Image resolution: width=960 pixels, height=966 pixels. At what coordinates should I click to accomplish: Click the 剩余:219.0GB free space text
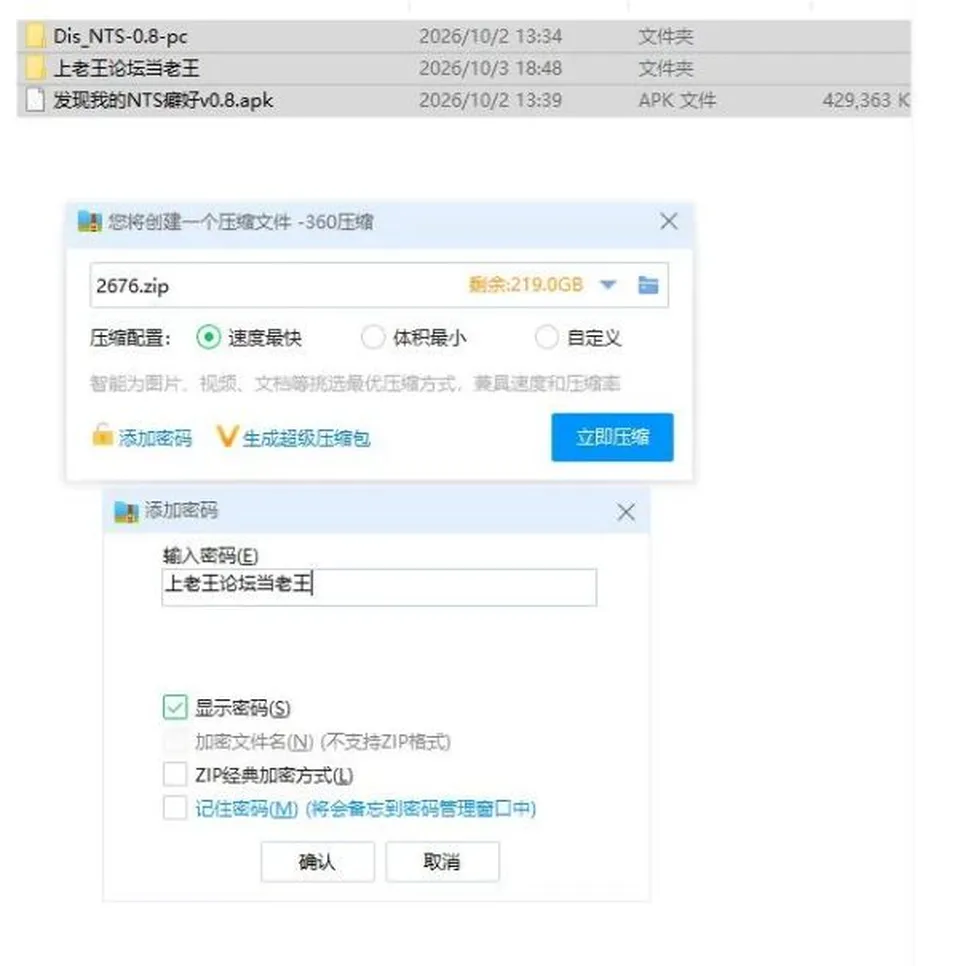[526, 285]
